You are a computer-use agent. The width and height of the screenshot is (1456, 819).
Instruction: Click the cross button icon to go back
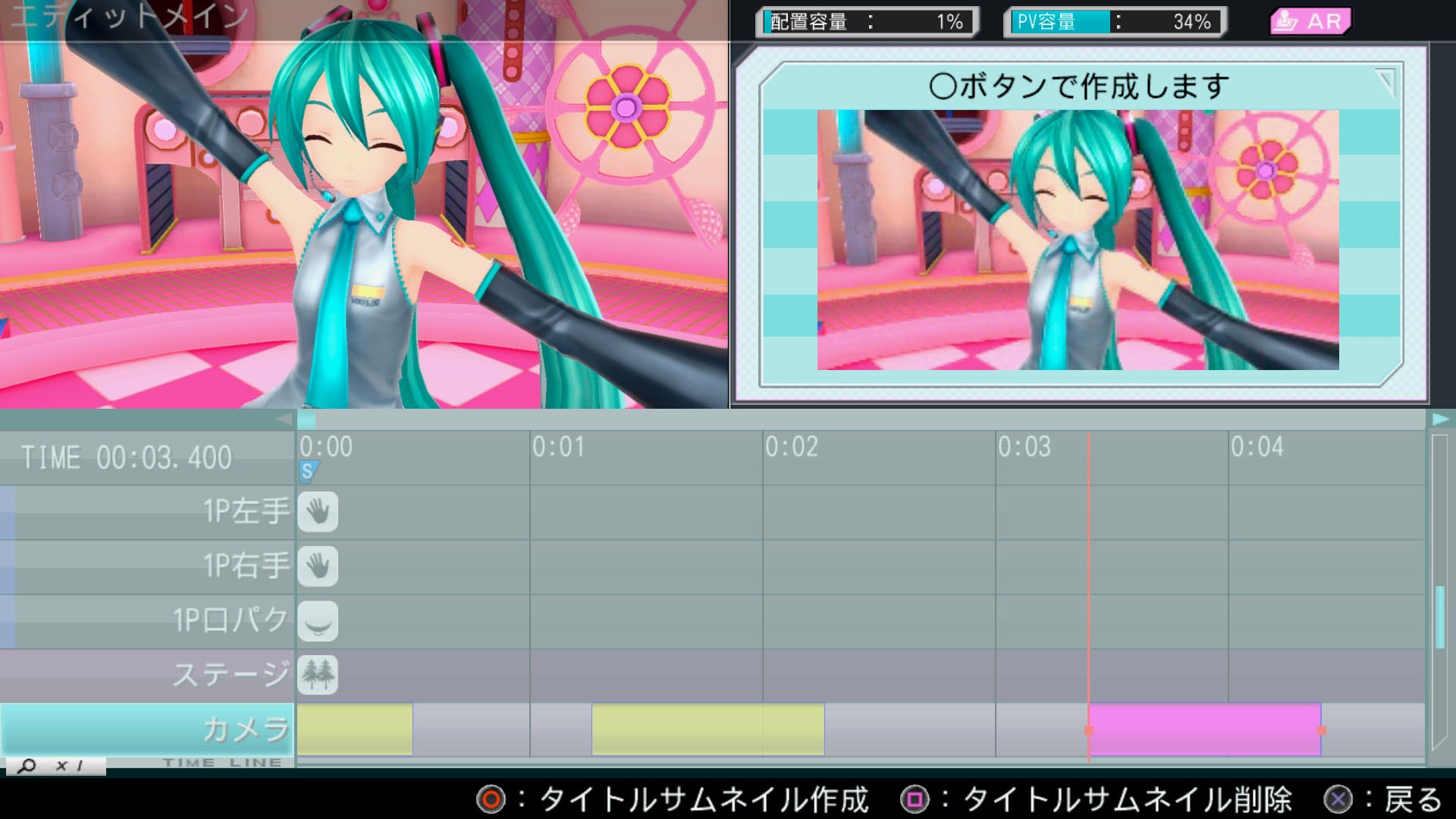tap(1338, 799)
